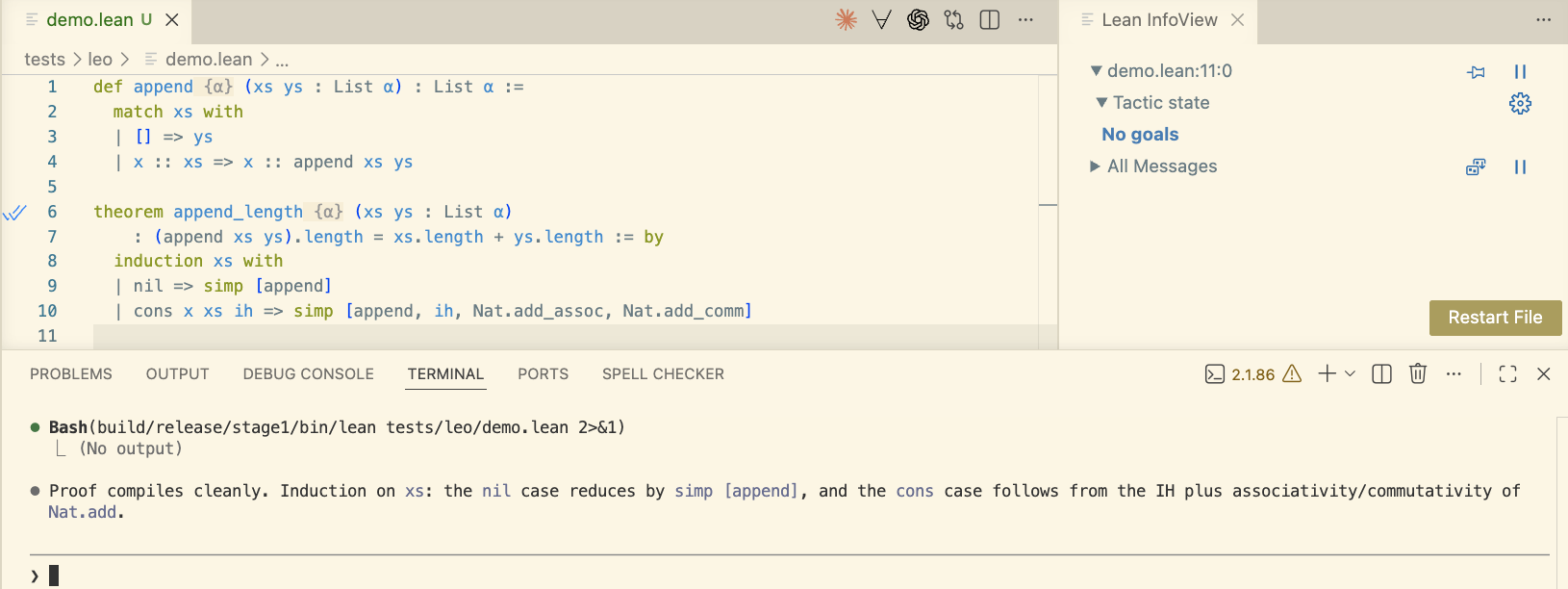Kill terminal with the trash icon

click(1418, 374)
